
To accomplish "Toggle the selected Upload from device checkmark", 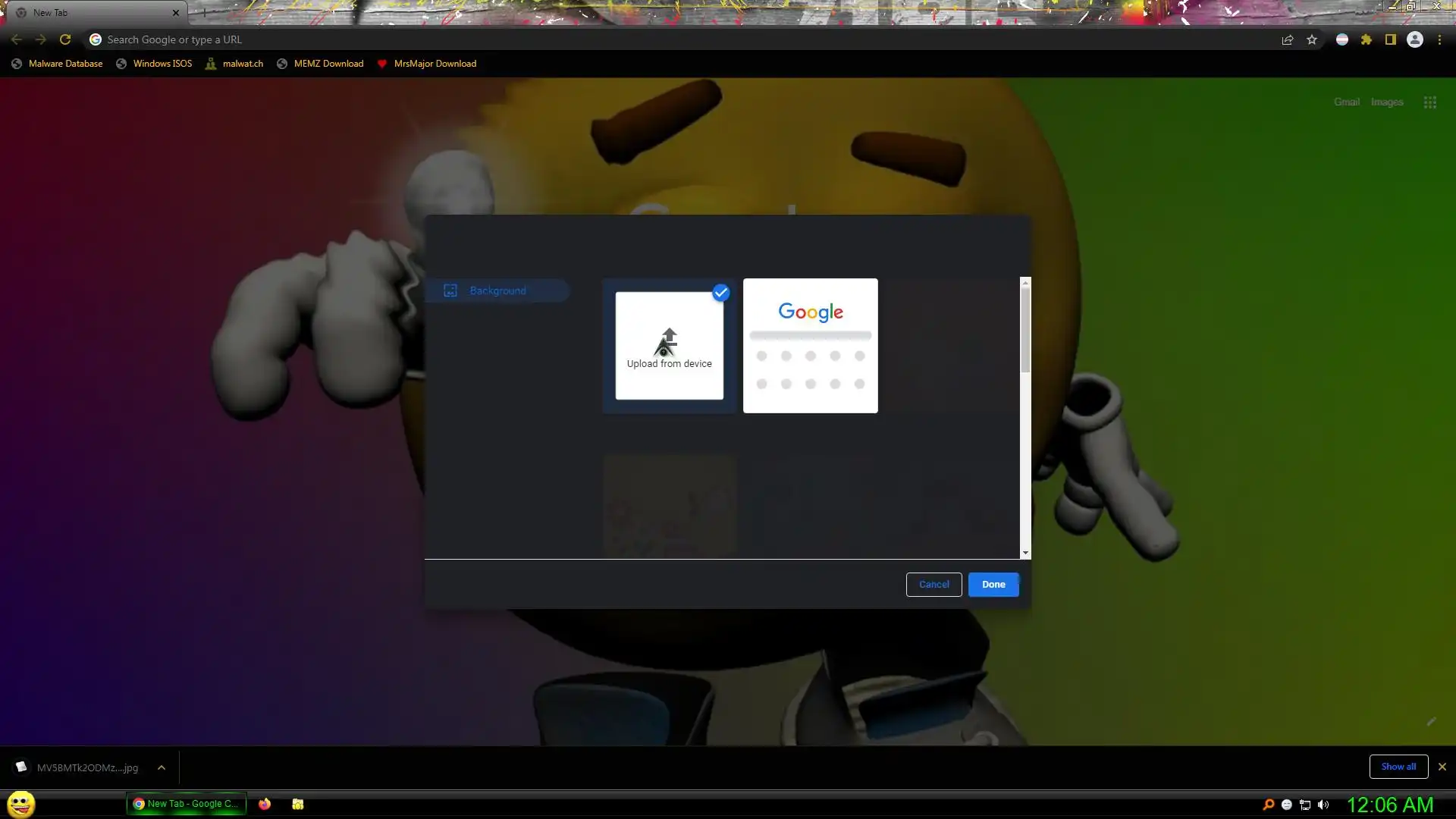I will tap(720, 293).
